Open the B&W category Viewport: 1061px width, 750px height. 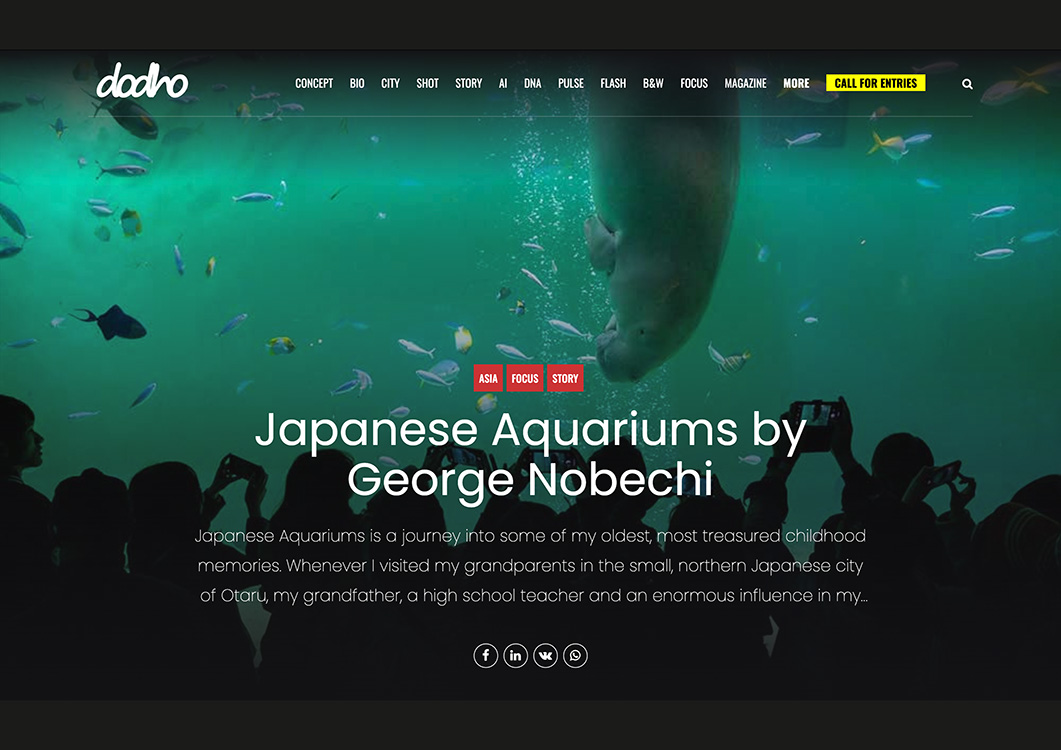[x=653, y=83]
